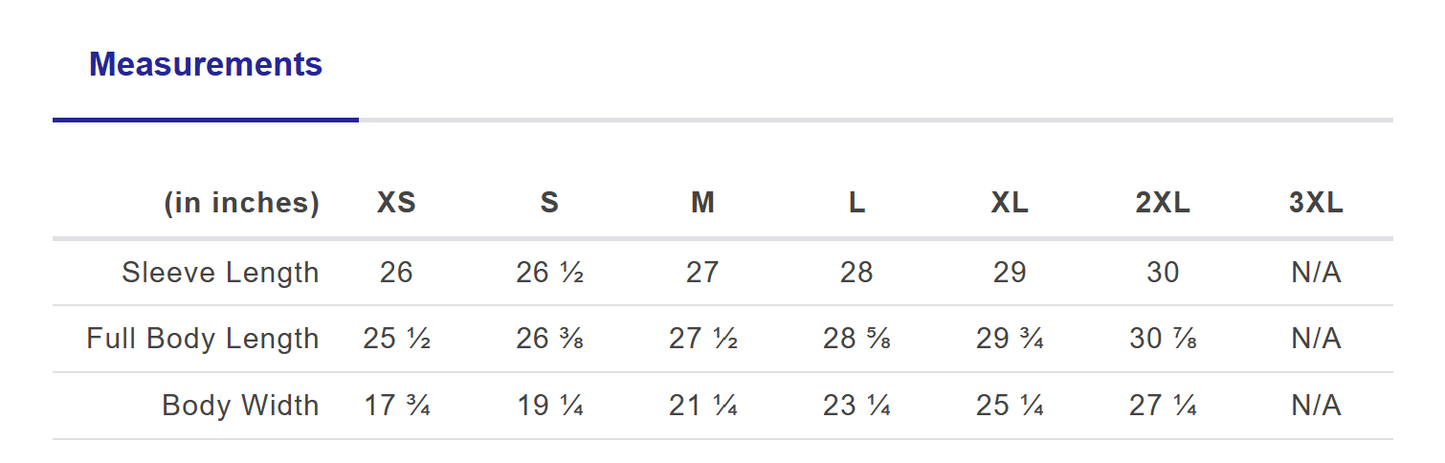This screenshot has height=463, width=1445.
Task: Open the Measurements tab
Action: 205,65
